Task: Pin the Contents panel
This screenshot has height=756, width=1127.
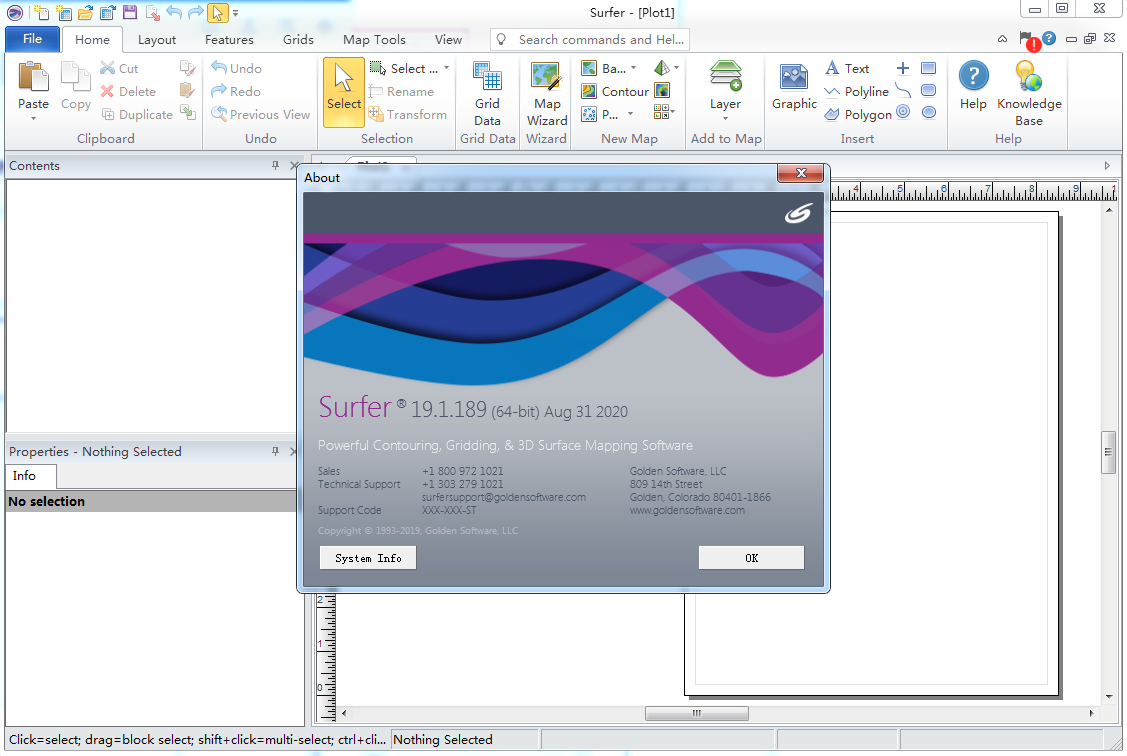Action: [274, 166]
